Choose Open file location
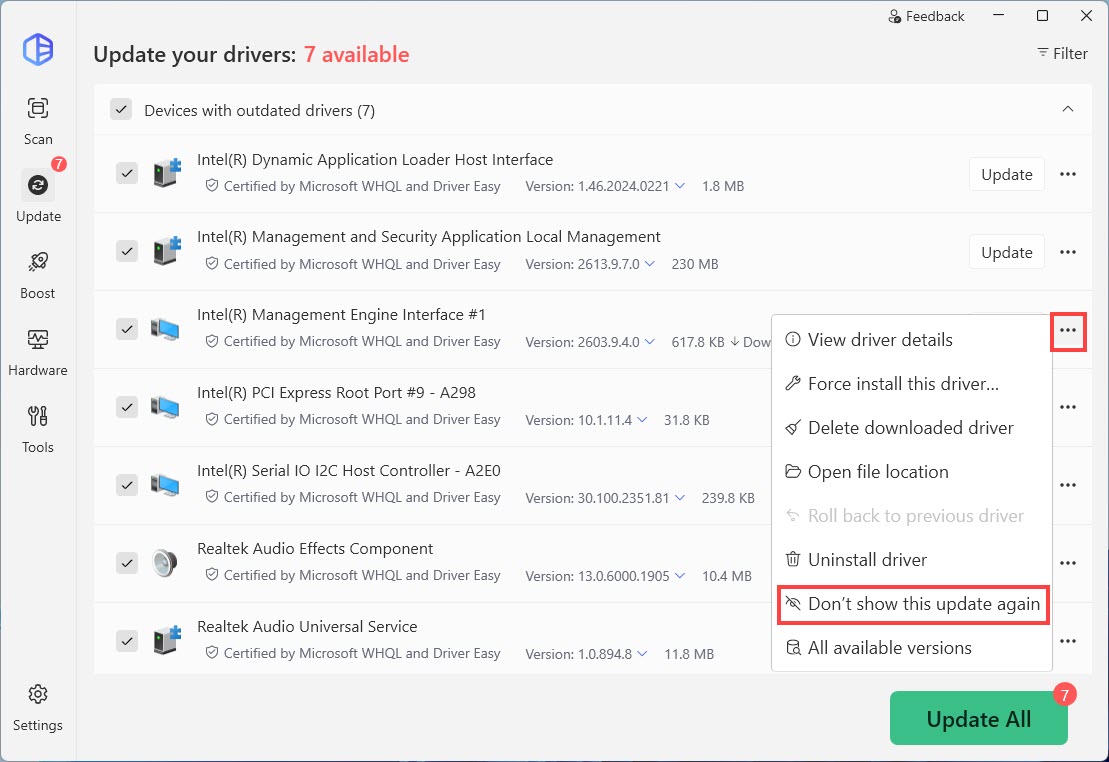Viewport: 1109px width, 762px height. pyautogui.click(x=912, y=472)
